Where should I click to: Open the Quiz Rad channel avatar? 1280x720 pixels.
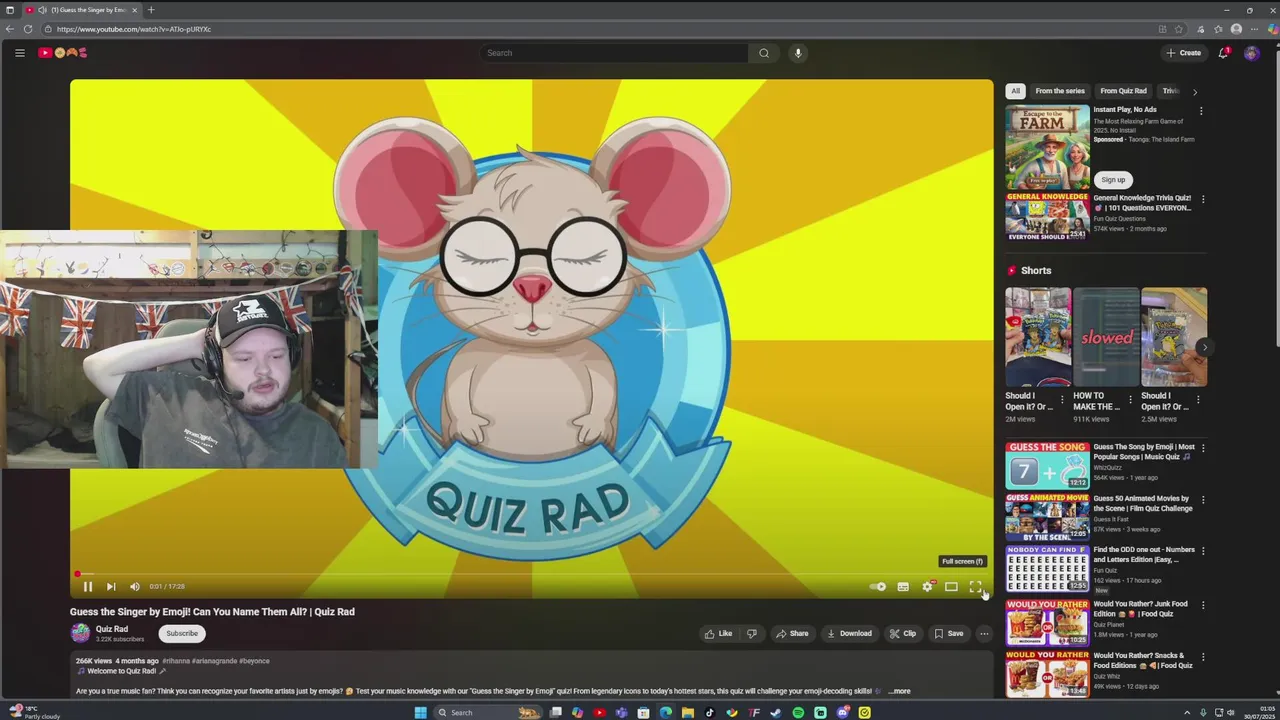click(x=80, y=633)
